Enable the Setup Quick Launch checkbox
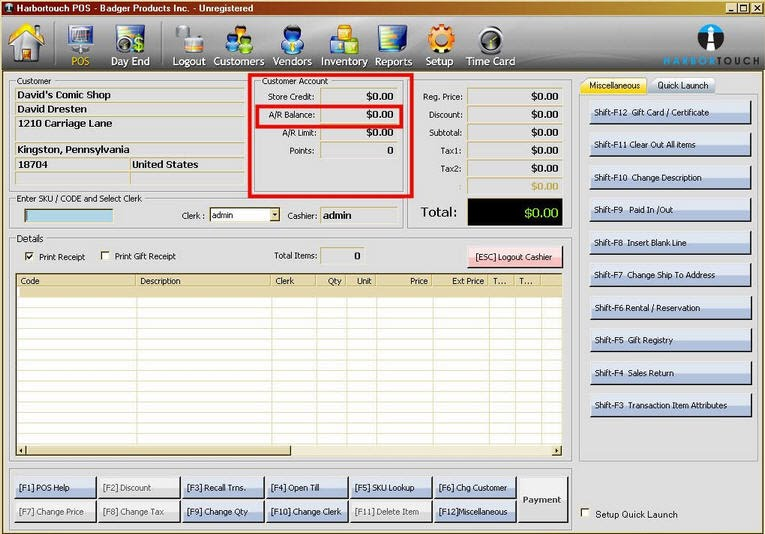 click(x=586, y=514)
